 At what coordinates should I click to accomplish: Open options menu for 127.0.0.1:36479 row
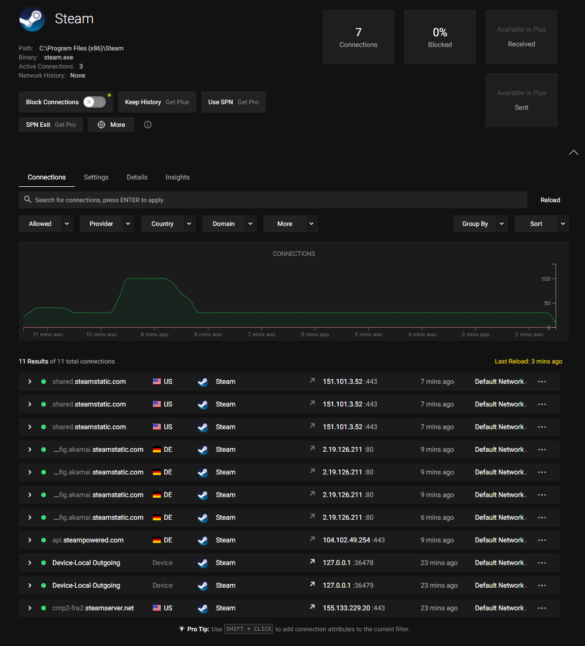542,585
